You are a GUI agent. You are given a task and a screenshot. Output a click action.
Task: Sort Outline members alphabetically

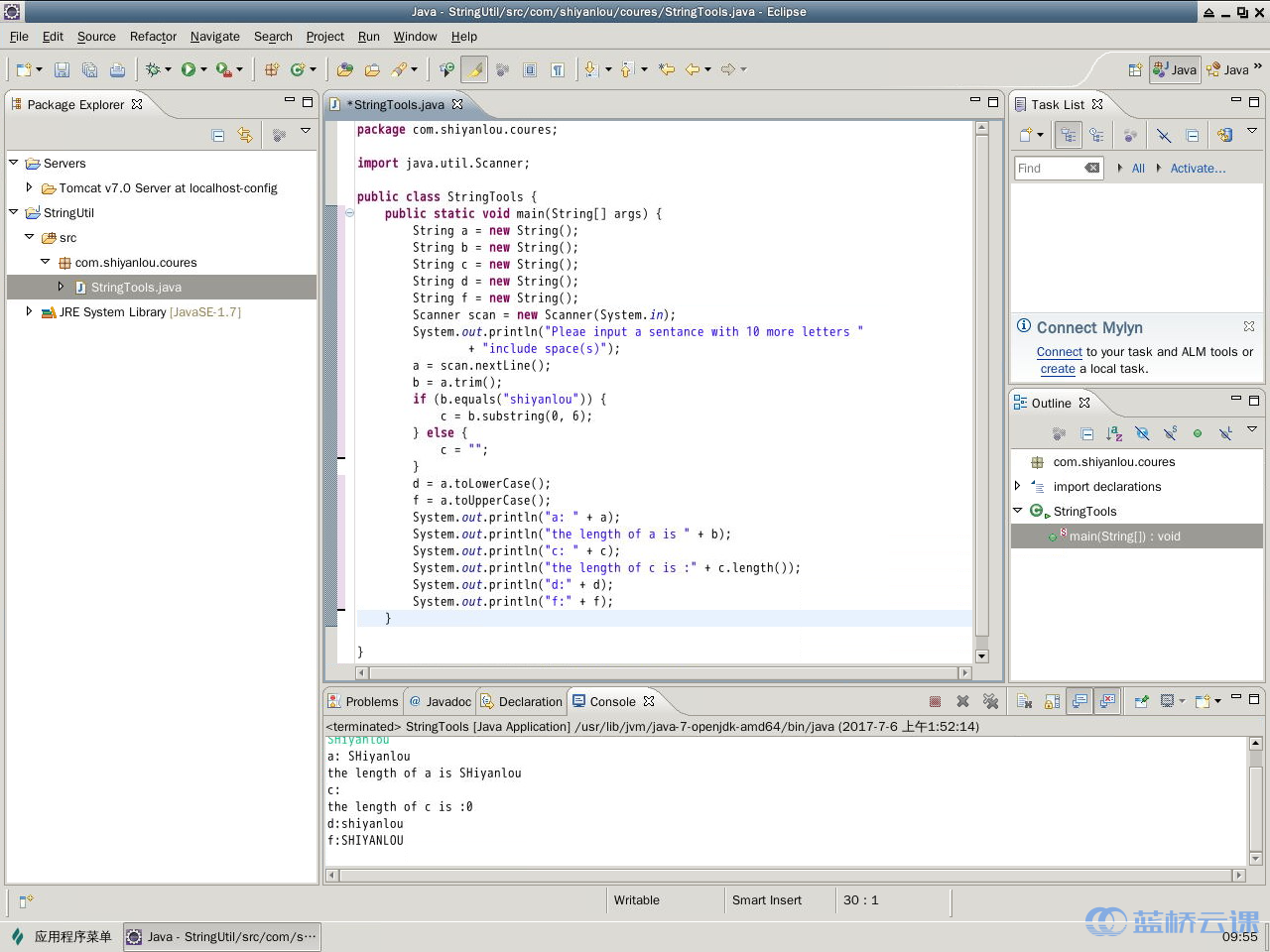point(1114,433)
